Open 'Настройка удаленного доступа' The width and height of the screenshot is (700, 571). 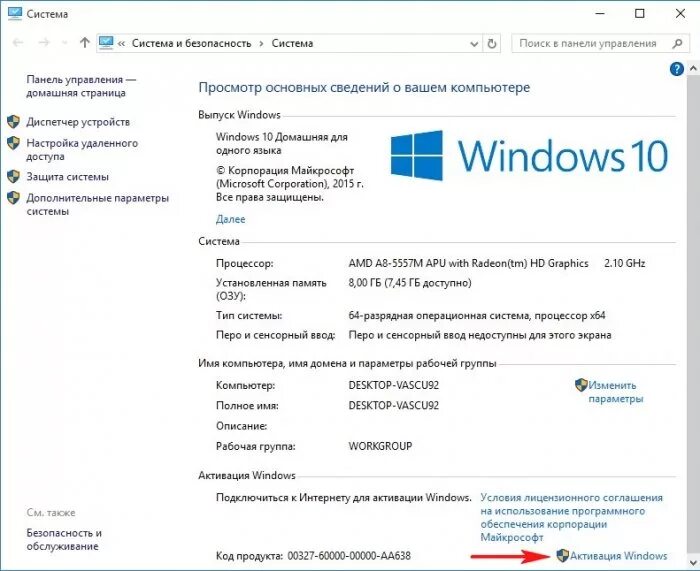coord(82,150)
